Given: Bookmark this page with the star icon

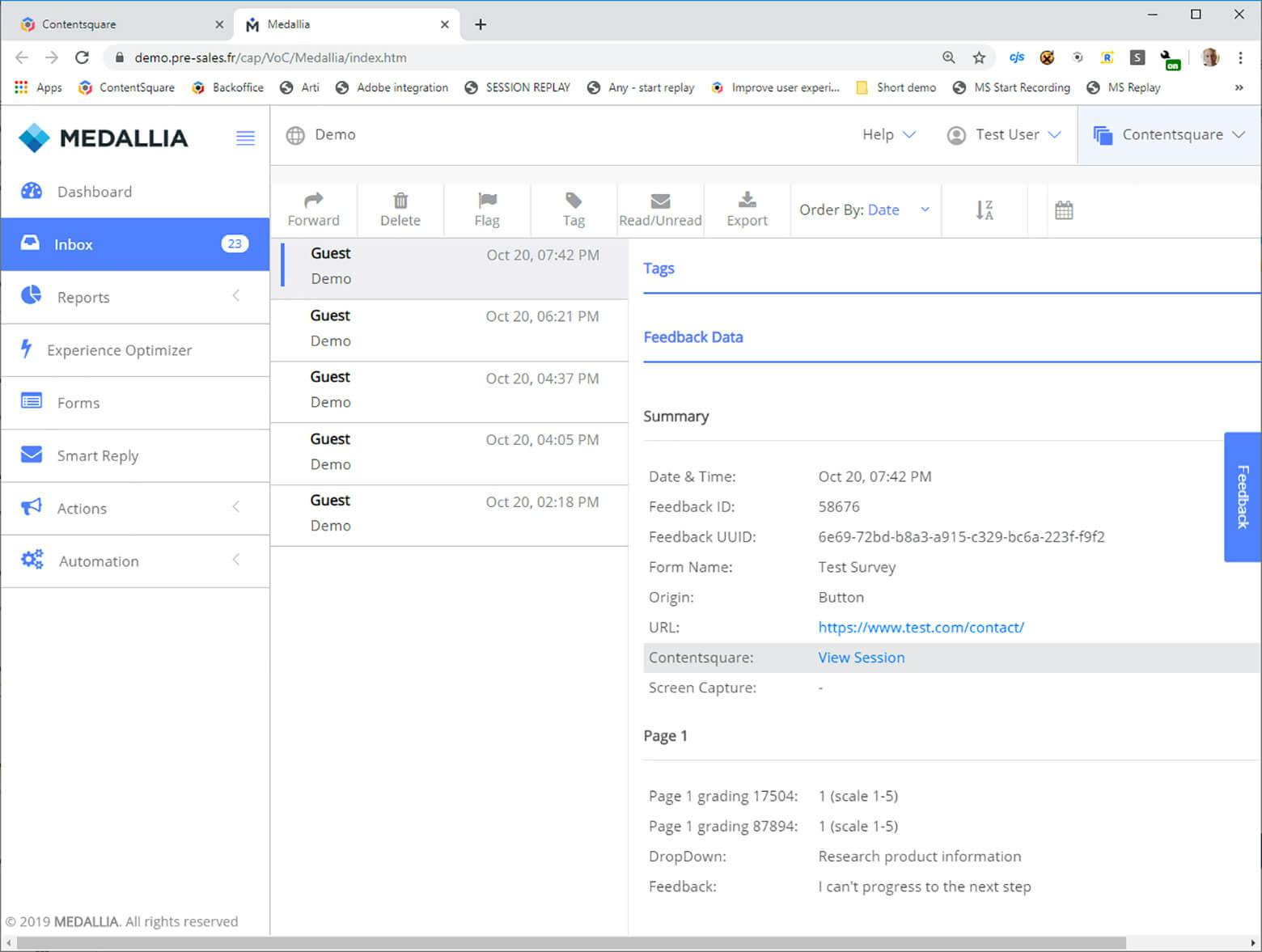Looking at the screenshot, I should coord(979,57).
